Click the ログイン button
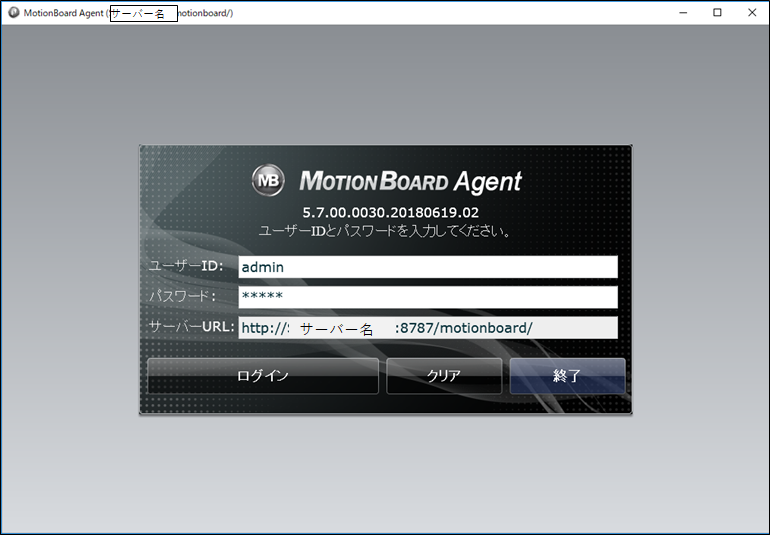Screen dimensions: 770x535 click(263, 376)
